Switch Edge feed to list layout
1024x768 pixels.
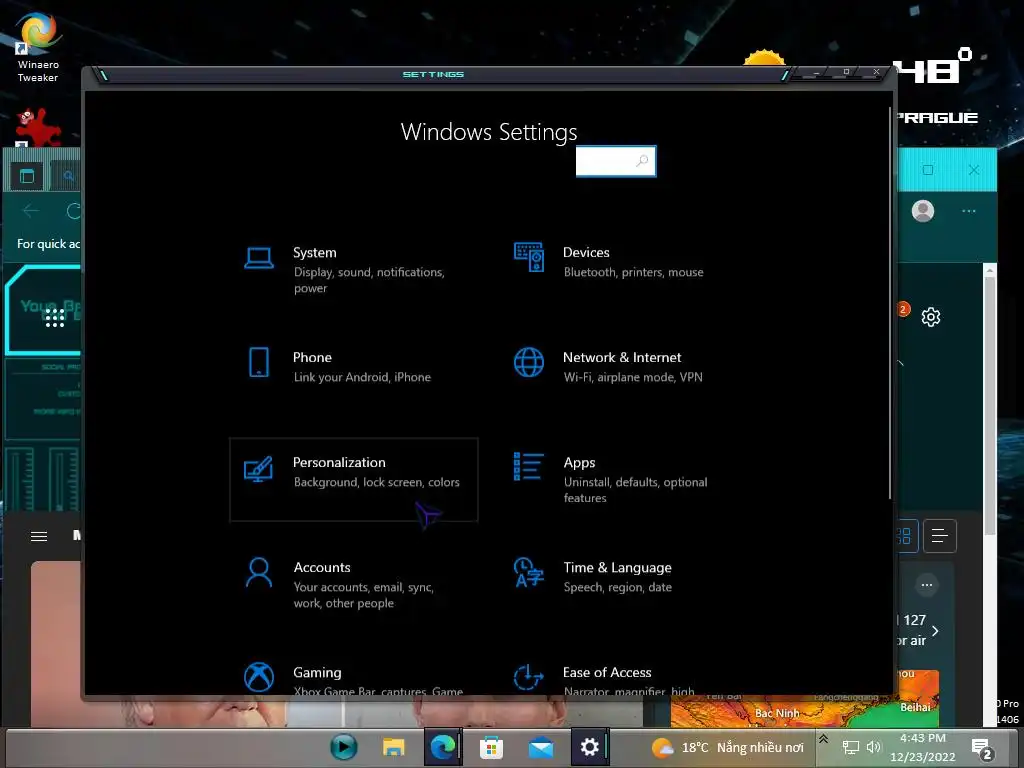pyautogui.click(x=940, y=536)
